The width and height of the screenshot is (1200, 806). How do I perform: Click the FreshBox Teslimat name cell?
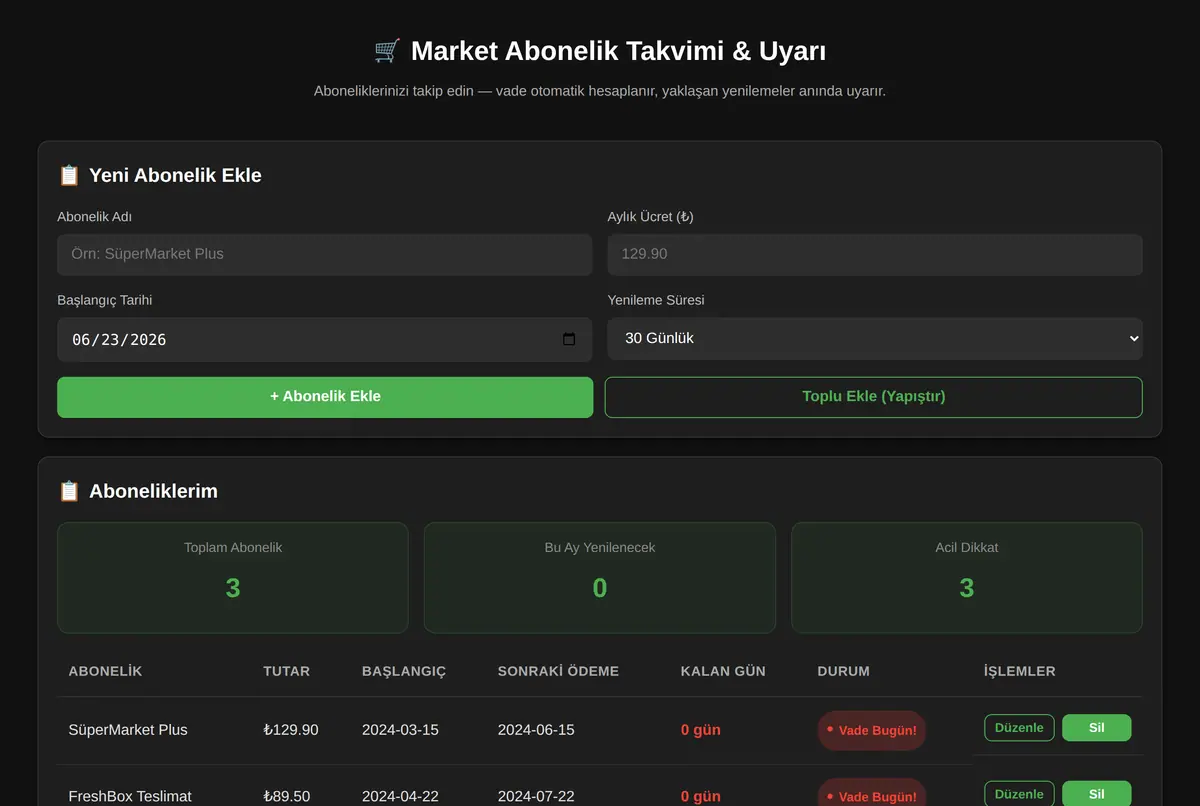130,797
